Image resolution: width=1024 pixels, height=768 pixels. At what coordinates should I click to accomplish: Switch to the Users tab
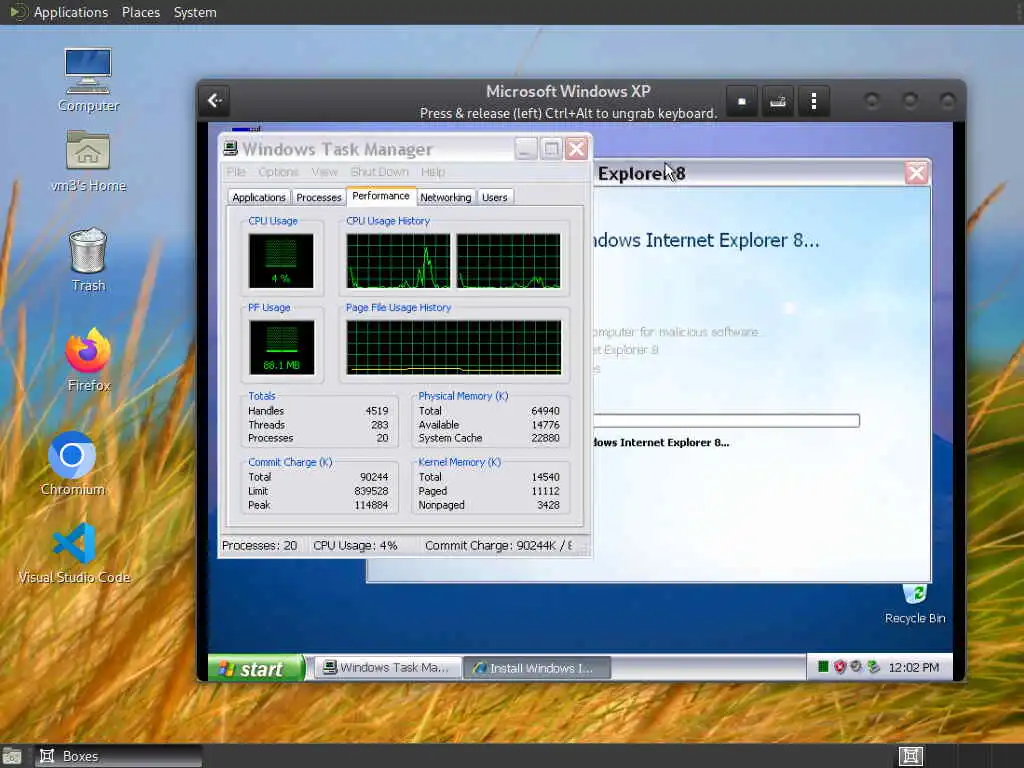pyautogui.click(x=494, y=197)
